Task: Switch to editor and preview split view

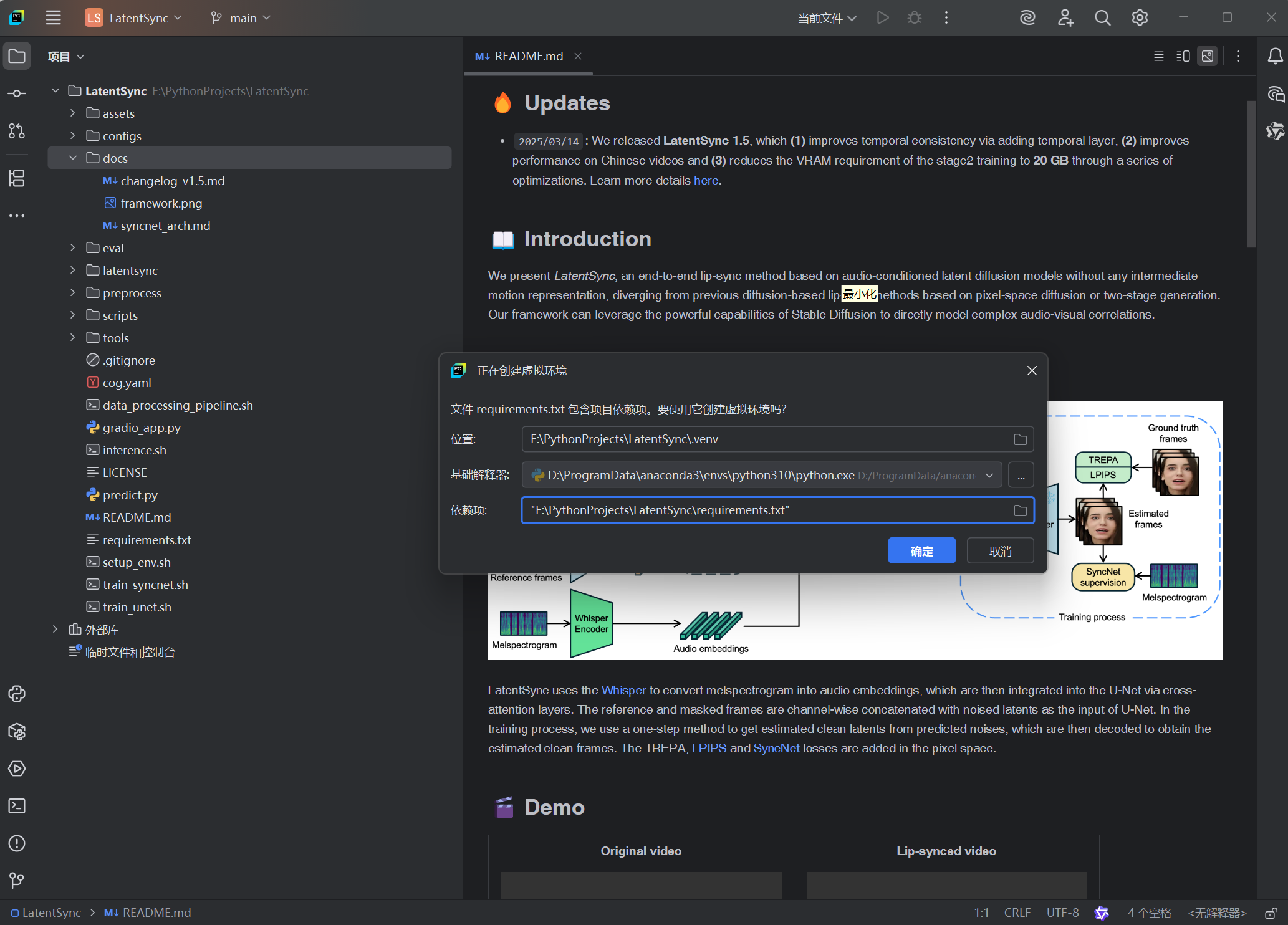Action: [x=1183, y=56]
